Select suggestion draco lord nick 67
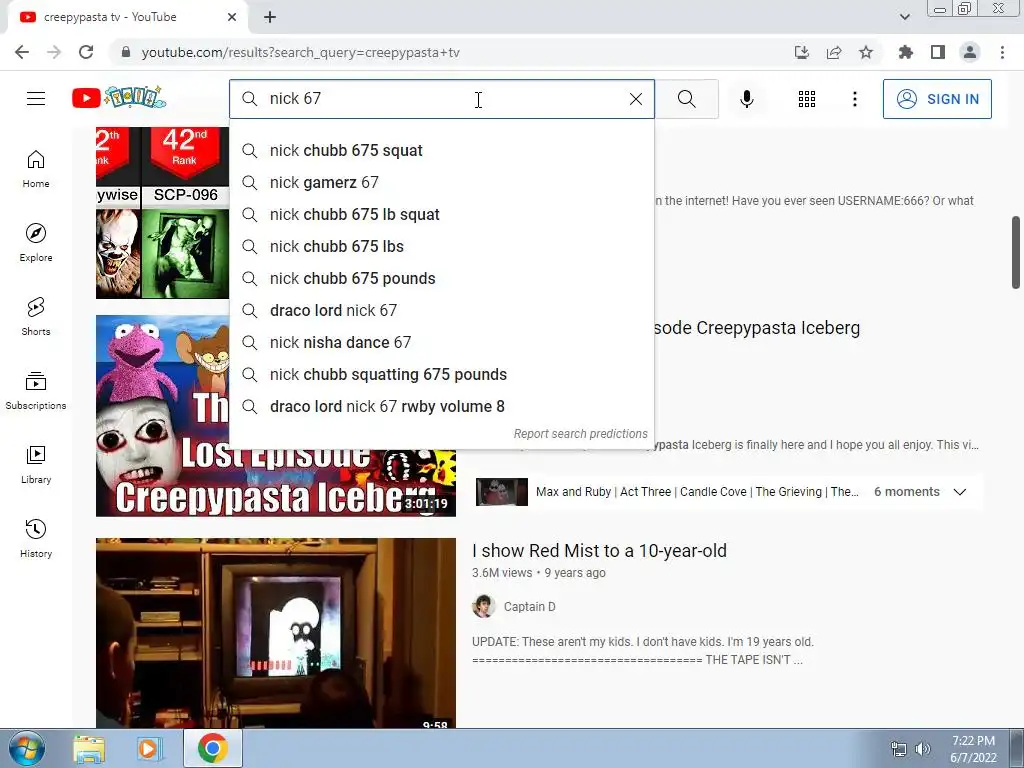The image size is (1024, 768). point(442,310)
